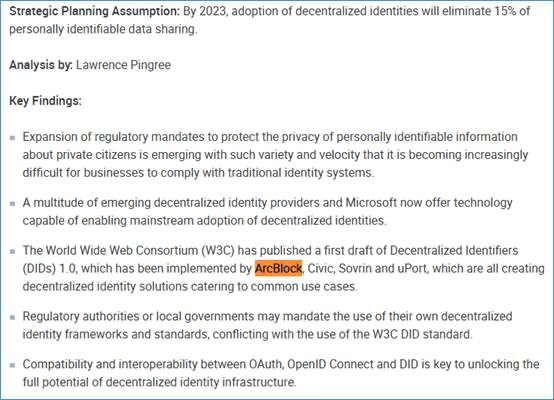Click the highlighted ArcBlock word

coord(278,269)
